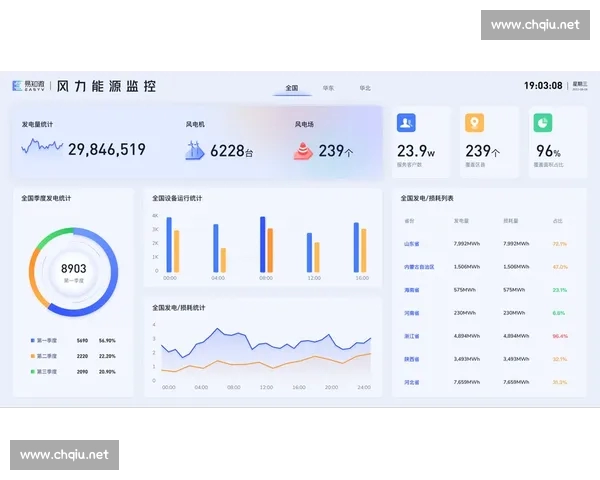This screenshot has width=600, height=480.
Task: Open the 浙江省 province link
Action: click(x=411, y=336)
